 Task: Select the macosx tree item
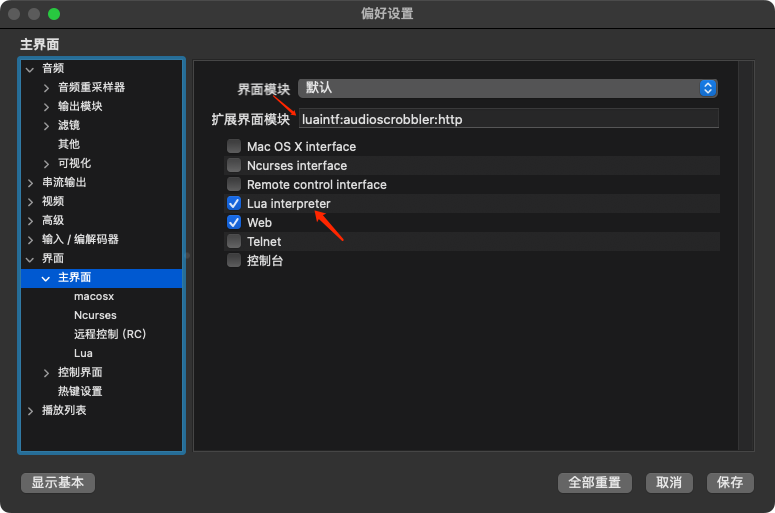tap(94, 297)
